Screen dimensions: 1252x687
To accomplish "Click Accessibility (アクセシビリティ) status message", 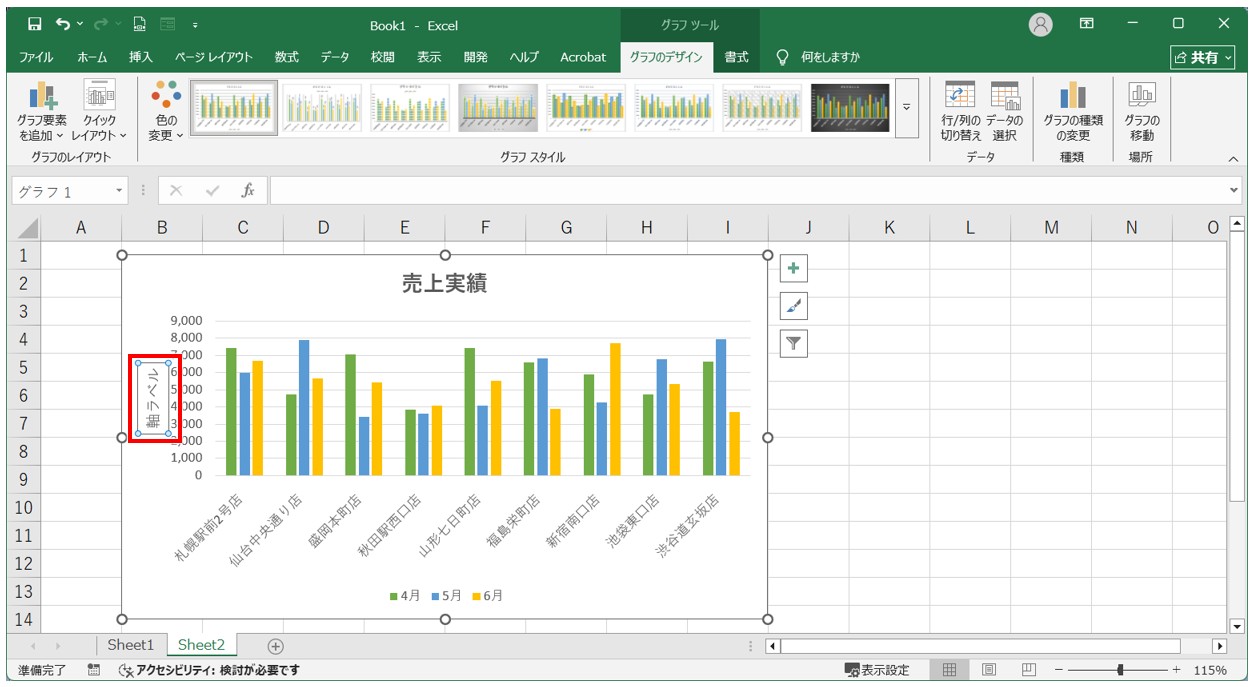I will click(x=209, y=670).
